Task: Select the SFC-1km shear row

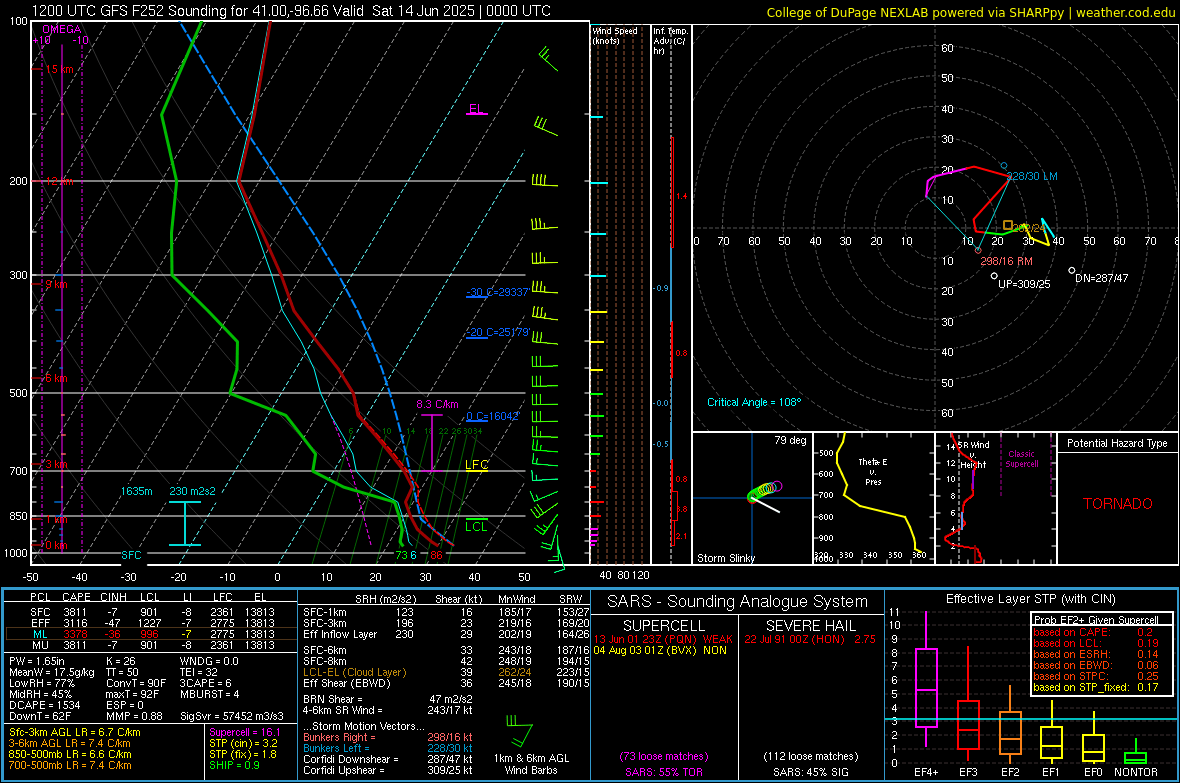Action: [446, 612]
